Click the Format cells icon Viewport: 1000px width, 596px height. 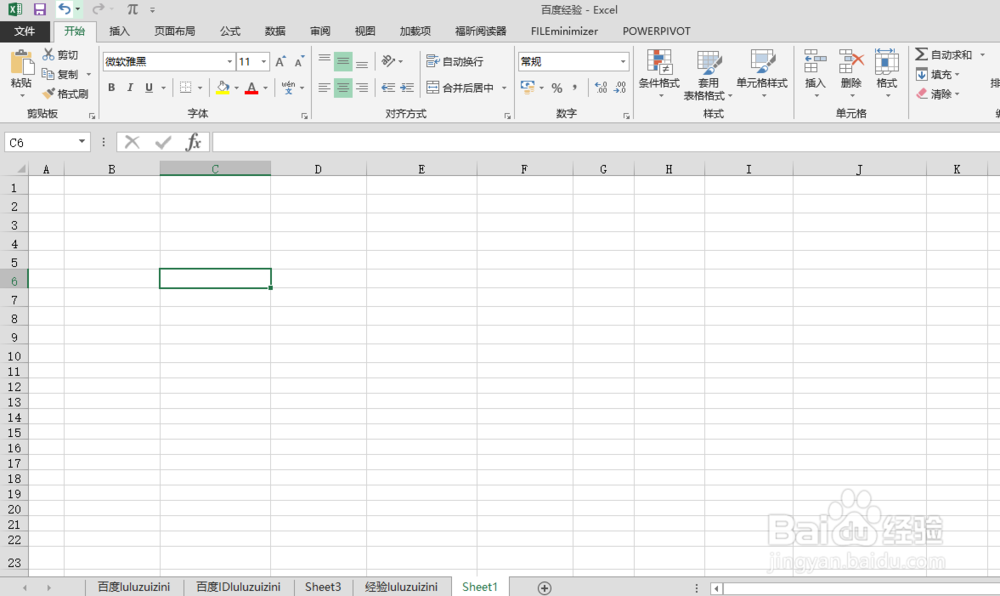click(886, 62)
